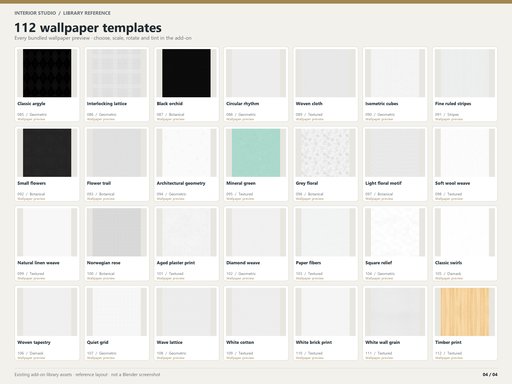Click the "Black orchid" title text
Image resolution: width=512 pixels, height=384 pixels.
pyautogui.click(x=170, y=104)
